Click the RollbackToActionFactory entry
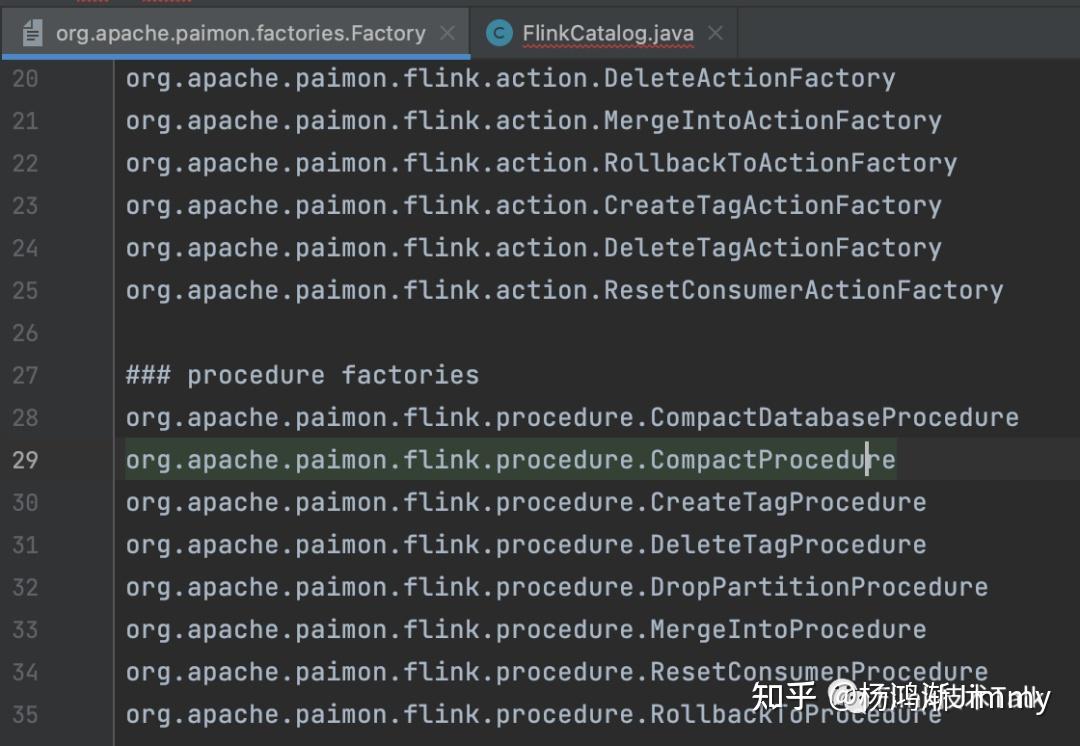This screenshot has width=1080, height=746. [x=541, y=164]
